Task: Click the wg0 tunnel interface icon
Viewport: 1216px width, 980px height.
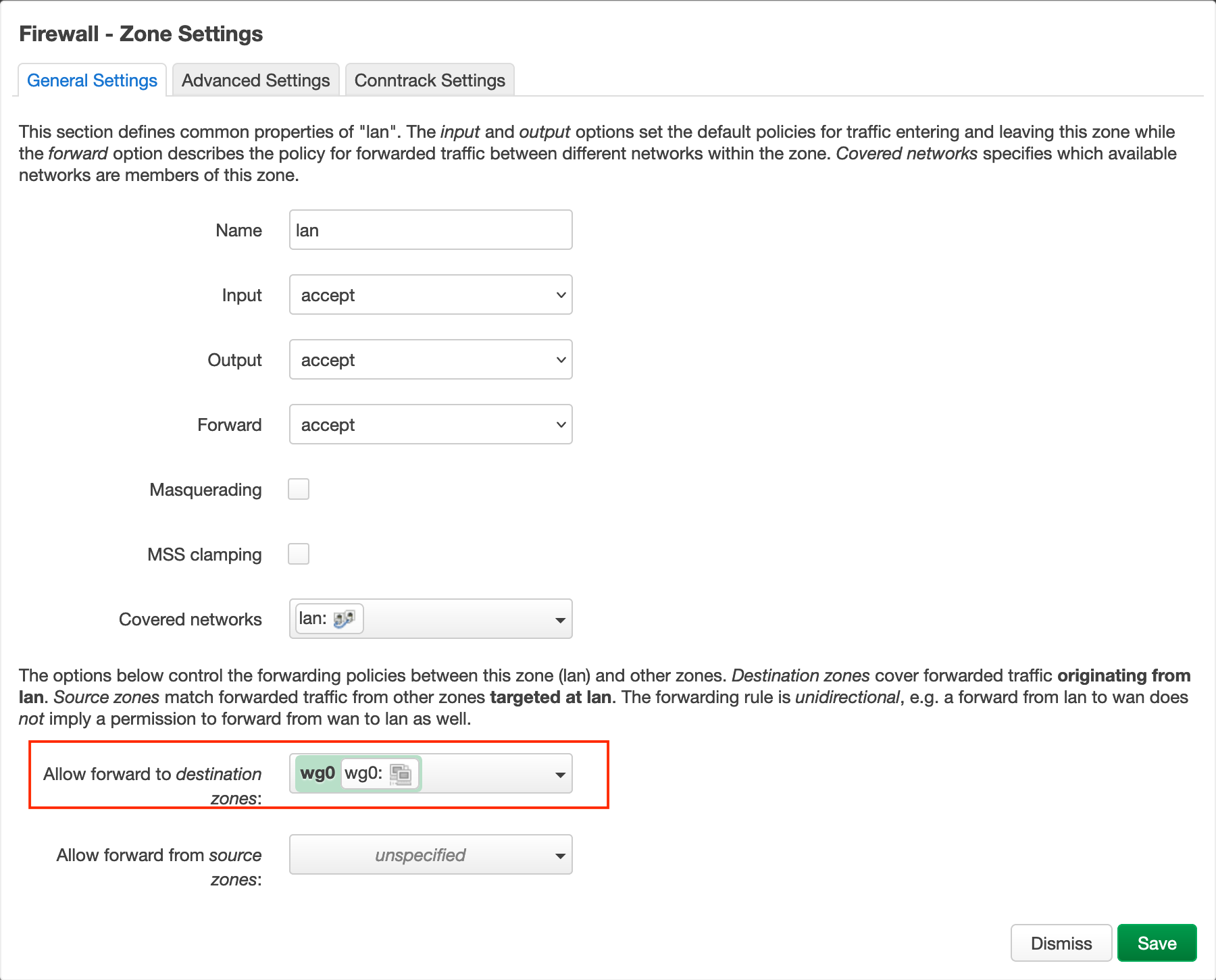Action: coord(401,774)
